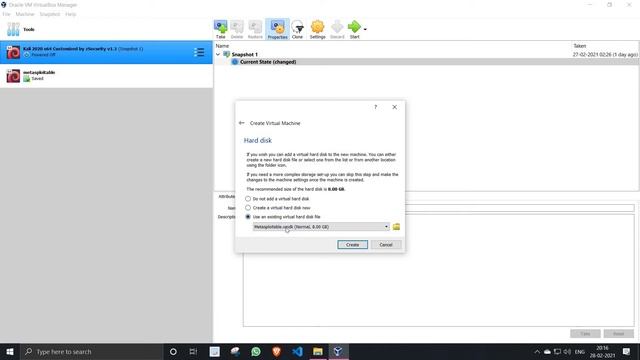Viewport: 640px width, 360px height.
Task: Click the back arrow in Create Virtual Machine
Action: click(241, 123)
